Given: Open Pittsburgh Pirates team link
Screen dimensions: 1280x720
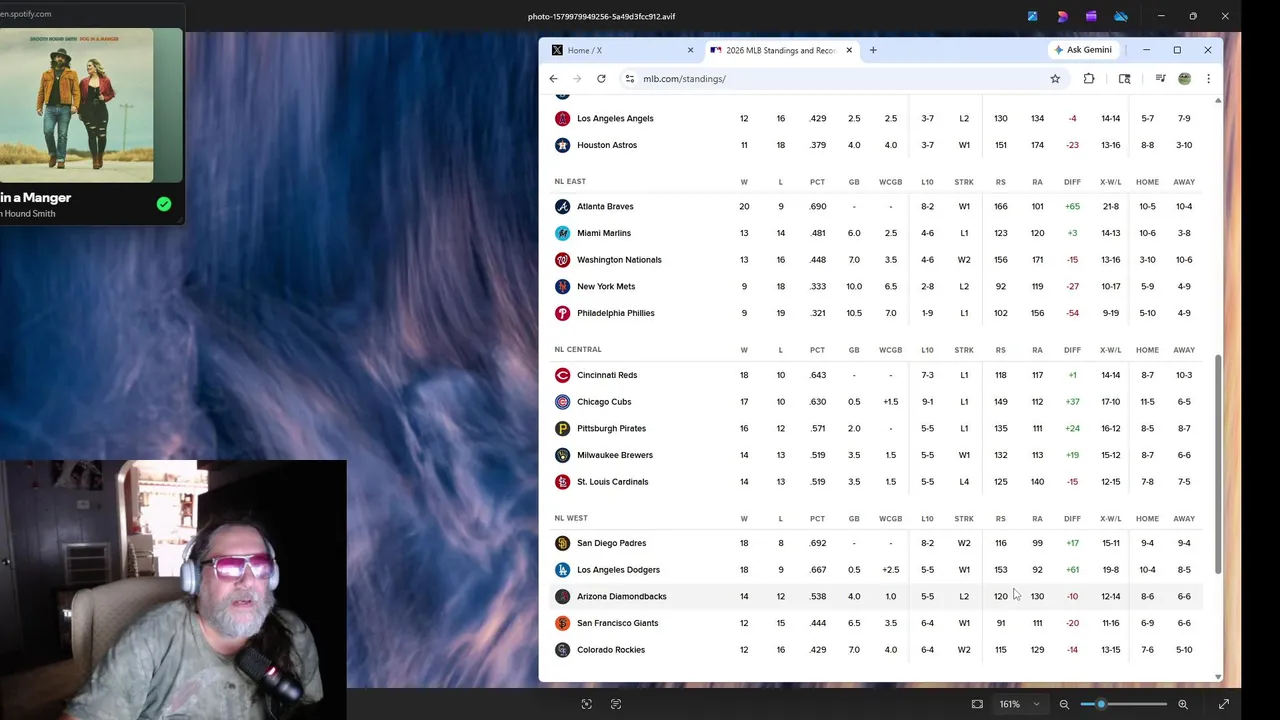Looking at the screenshot, I should coord(611,428).
